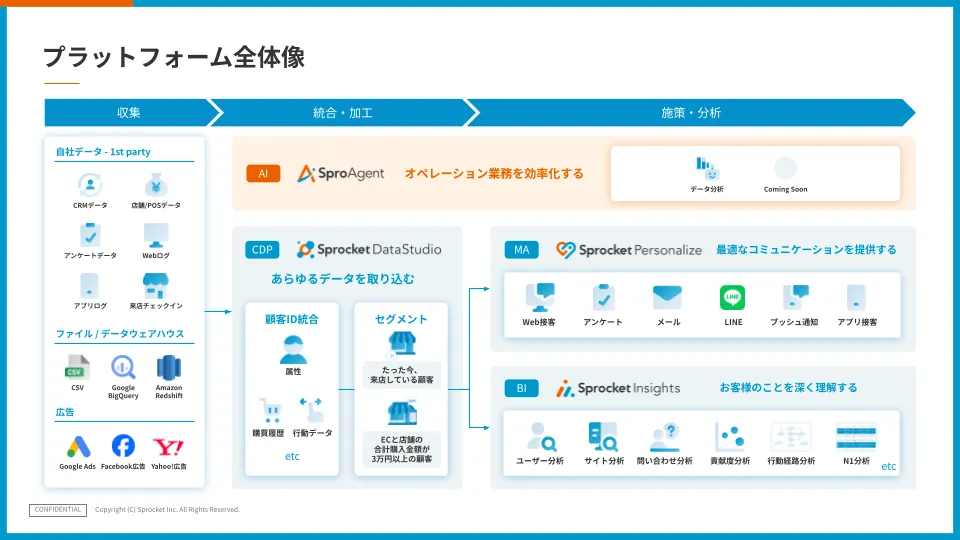
Task: Select the 行動経路分析 flow icon
Action: point(791,437)
